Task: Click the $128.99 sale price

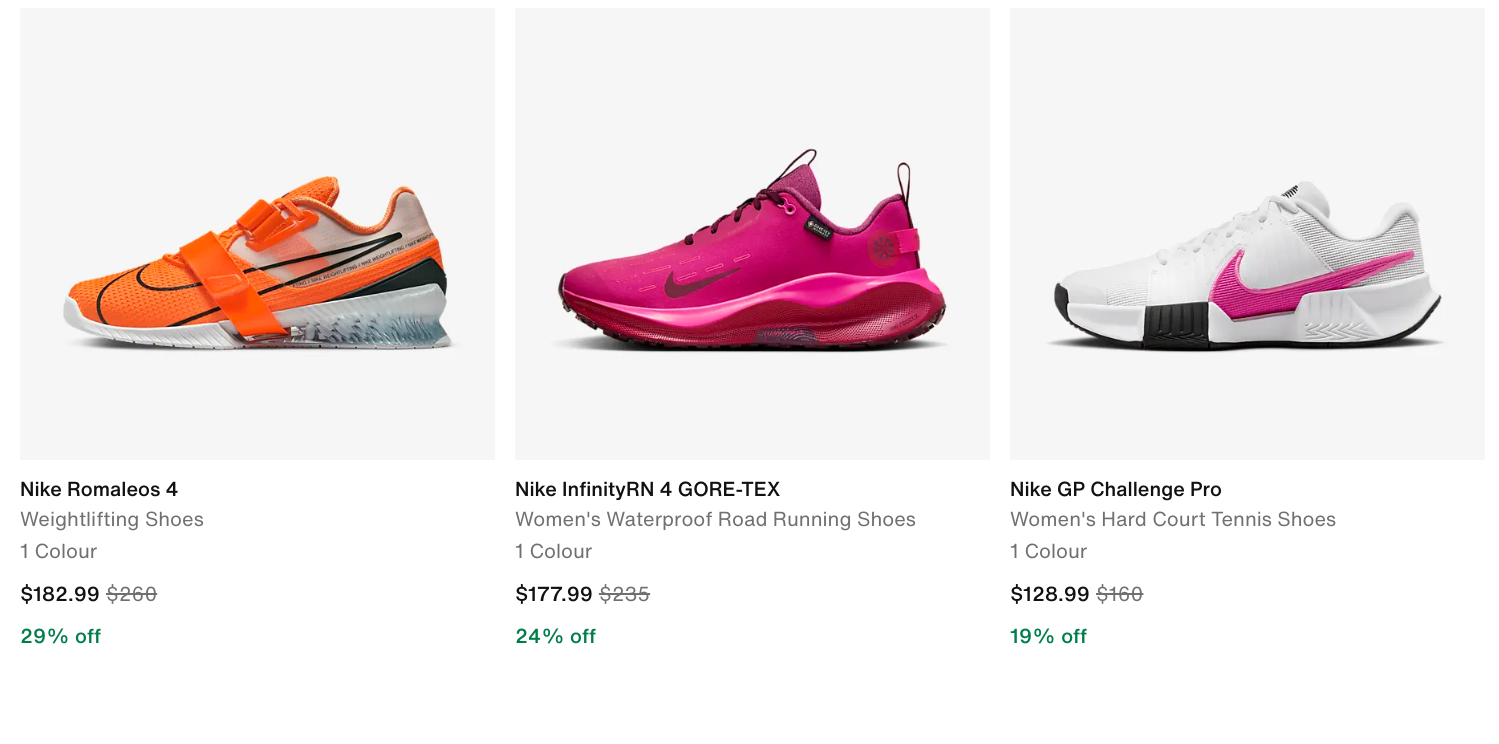Action: [x=1049, y=594]
